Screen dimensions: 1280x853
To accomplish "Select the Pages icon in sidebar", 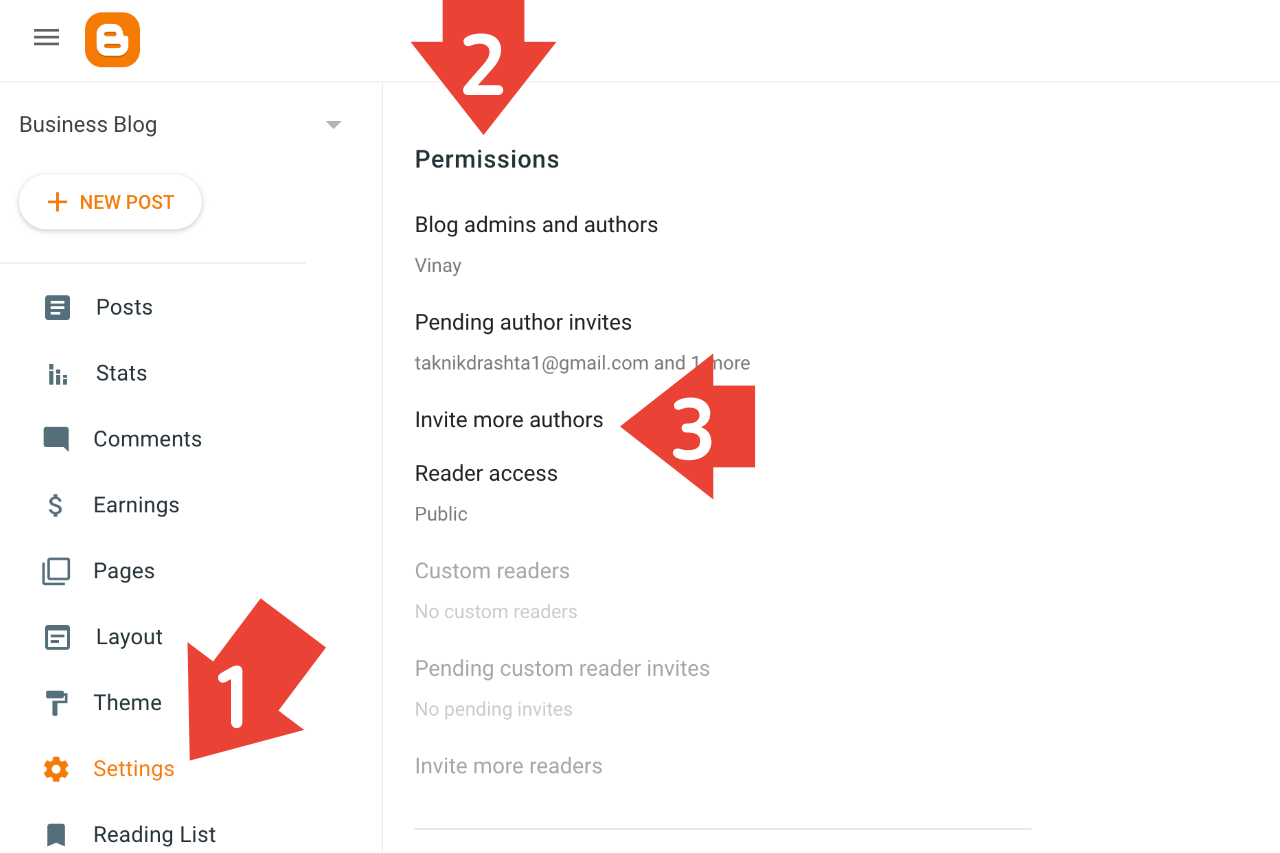I will [x=56, y=571].
